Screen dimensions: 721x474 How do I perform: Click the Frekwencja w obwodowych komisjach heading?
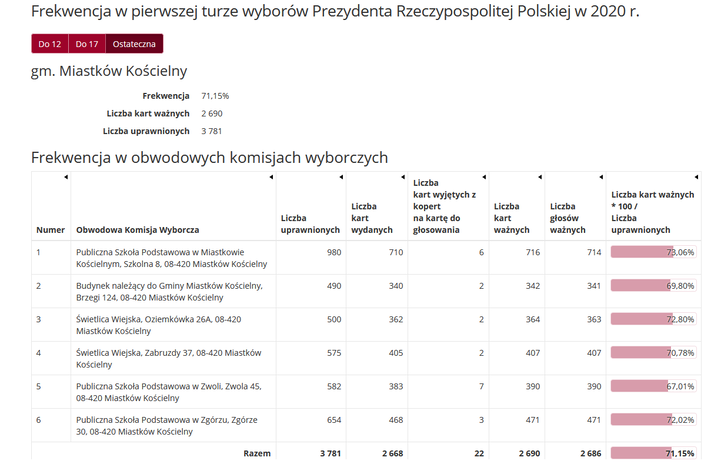tap(209, 158)
